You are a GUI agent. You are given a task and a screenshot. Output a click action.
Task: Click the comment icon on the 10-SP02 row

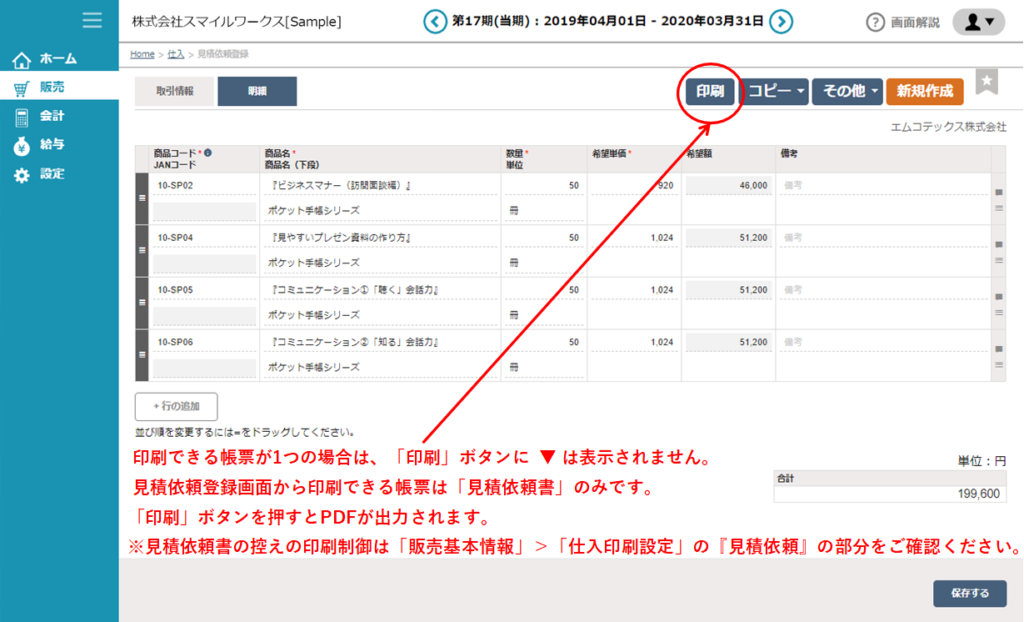[998, 191]
